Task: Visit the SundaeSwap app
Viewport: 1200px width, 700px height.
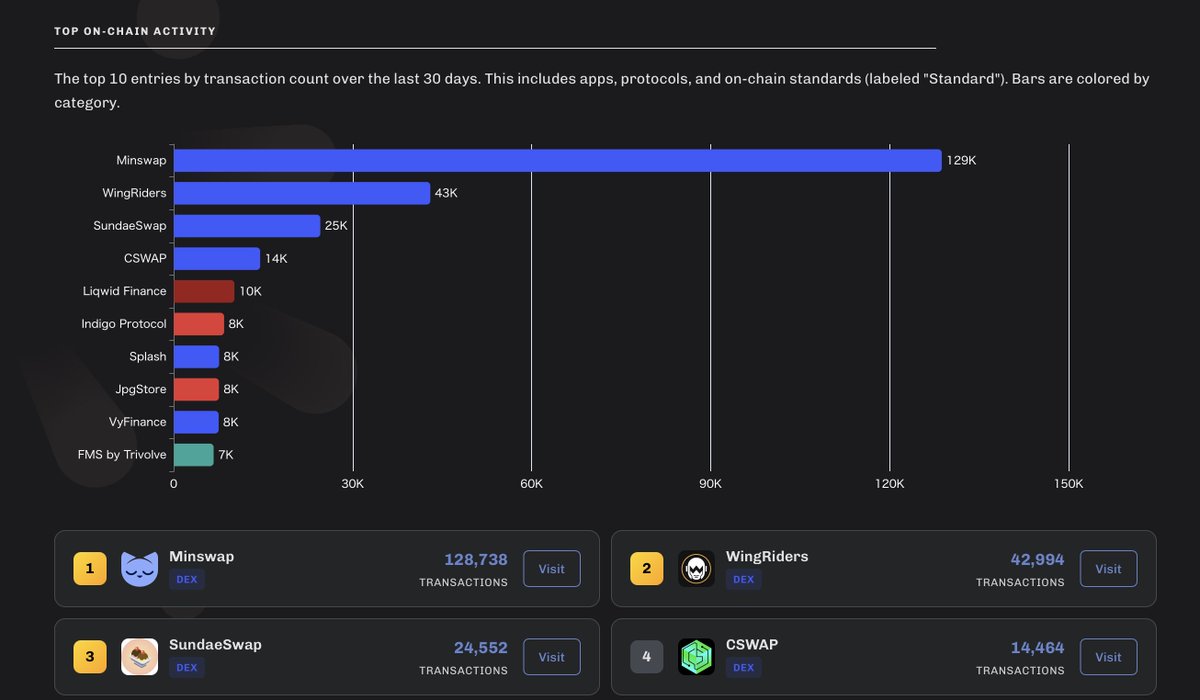Action: 552,657
